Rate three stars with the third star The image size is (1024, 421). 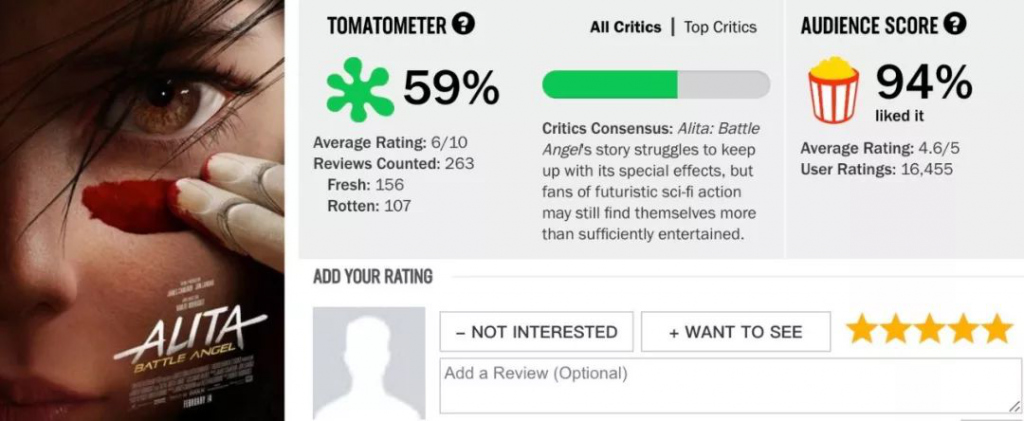(x=930, y=329)
